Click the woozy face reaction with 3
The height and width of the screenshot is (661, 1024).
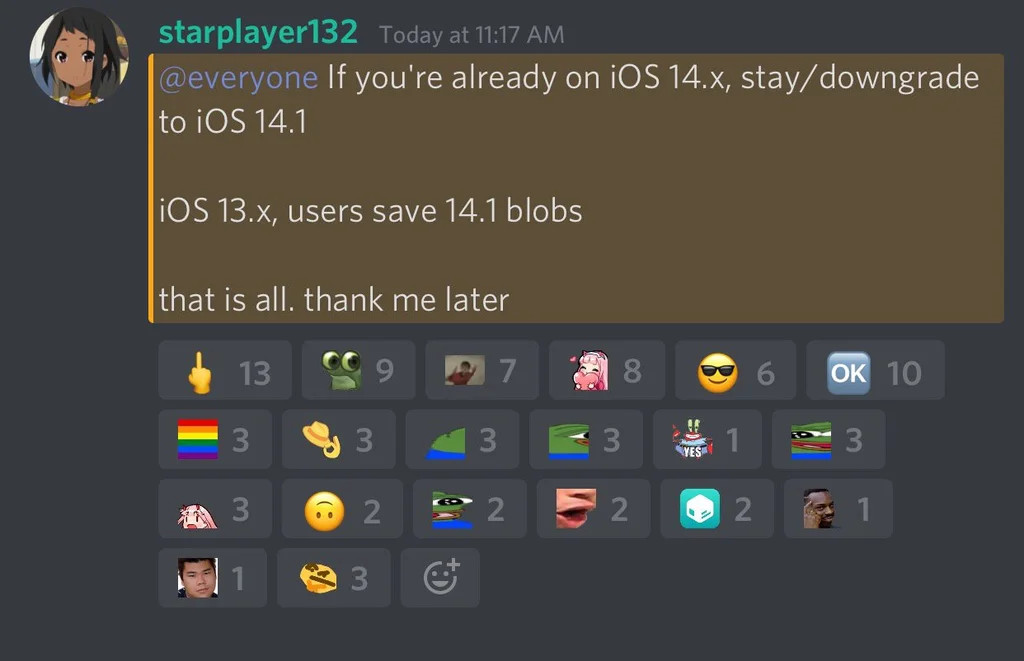[334, 578]
